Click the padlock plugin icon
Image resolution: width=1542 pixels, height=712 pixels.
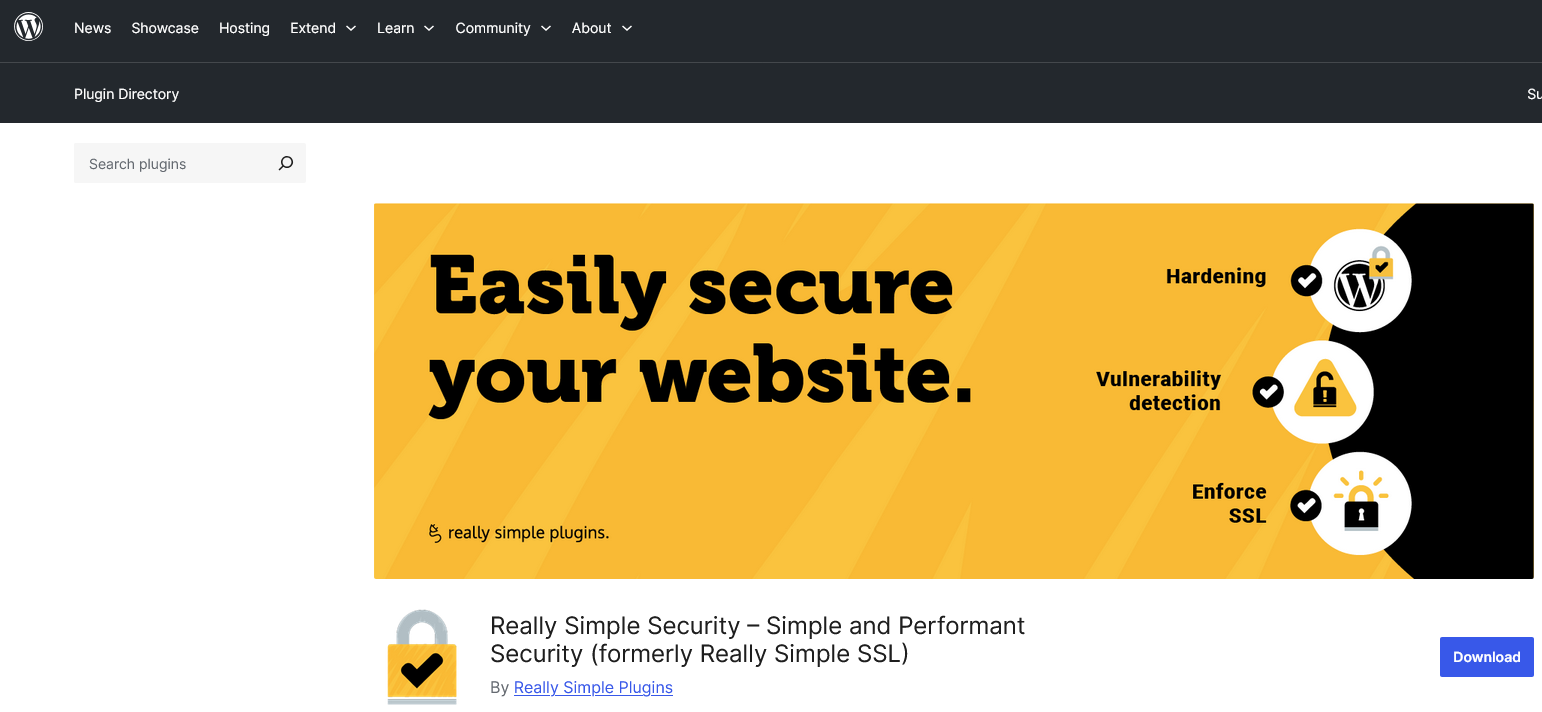click(x=422, y=657)
